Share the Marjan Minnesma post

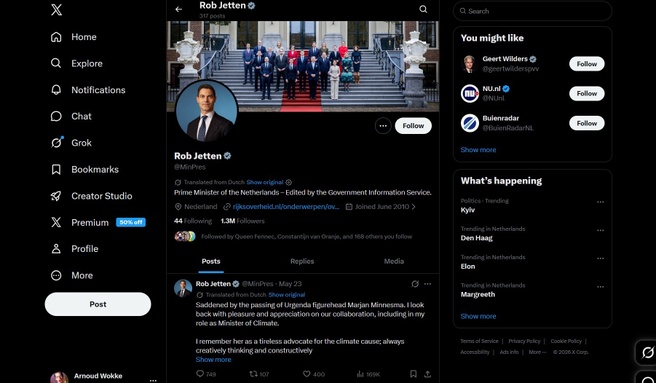(x=428, y=374)
